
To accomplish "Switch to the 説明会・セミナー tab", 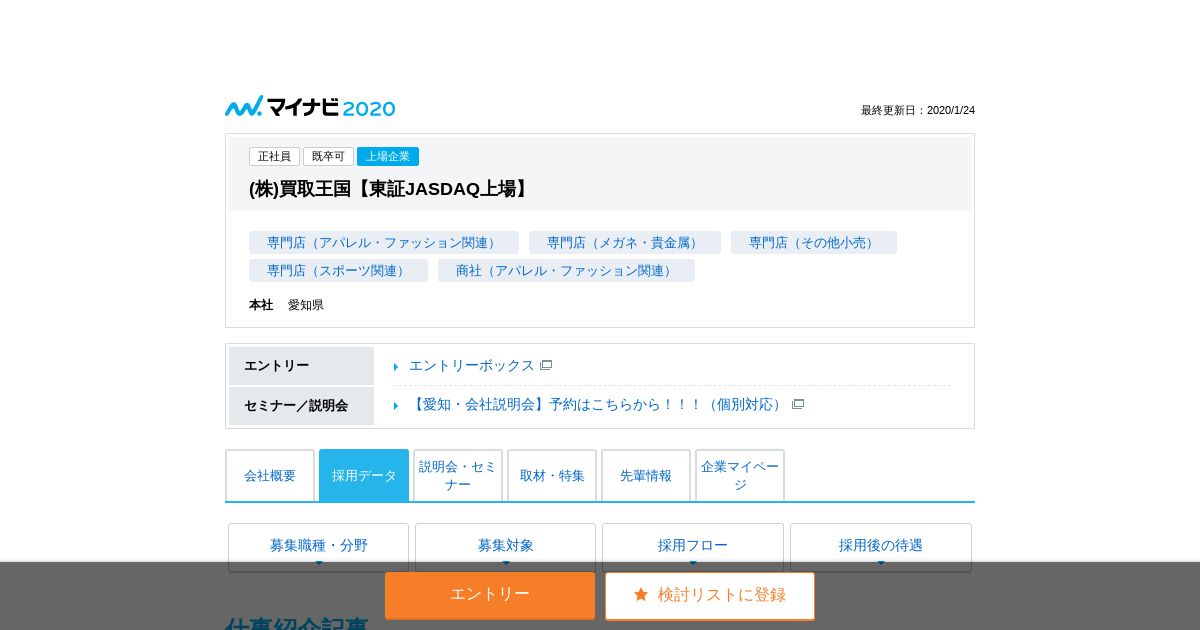I will [x=458, y=476].
